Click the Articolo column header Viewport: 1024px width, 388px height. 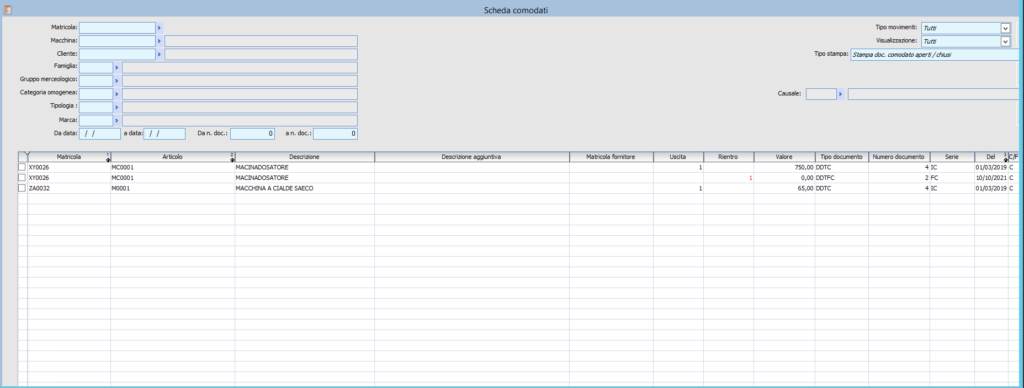(x=172, y=157)
